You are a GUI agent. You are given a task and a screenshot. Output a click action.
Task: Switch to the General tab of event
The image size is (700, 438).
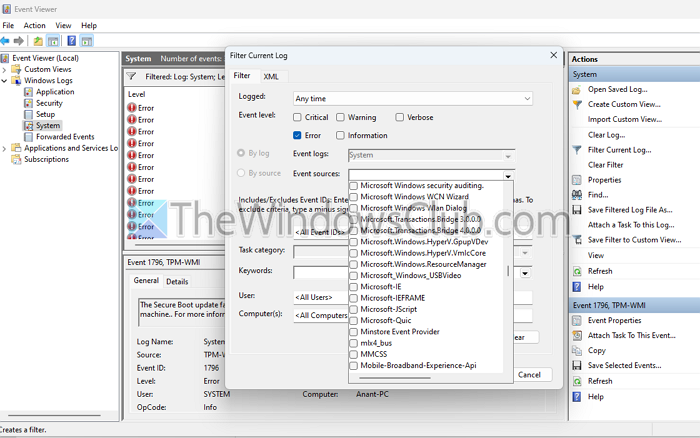146,280
